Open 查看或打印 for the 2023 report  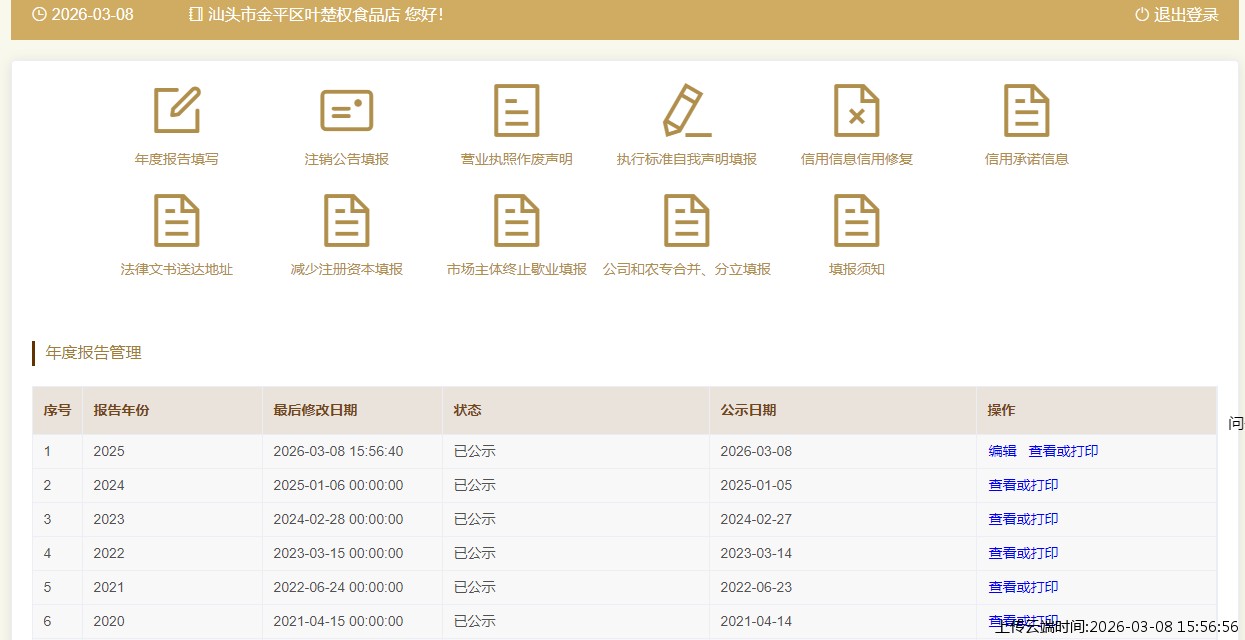coord(1023,519)
